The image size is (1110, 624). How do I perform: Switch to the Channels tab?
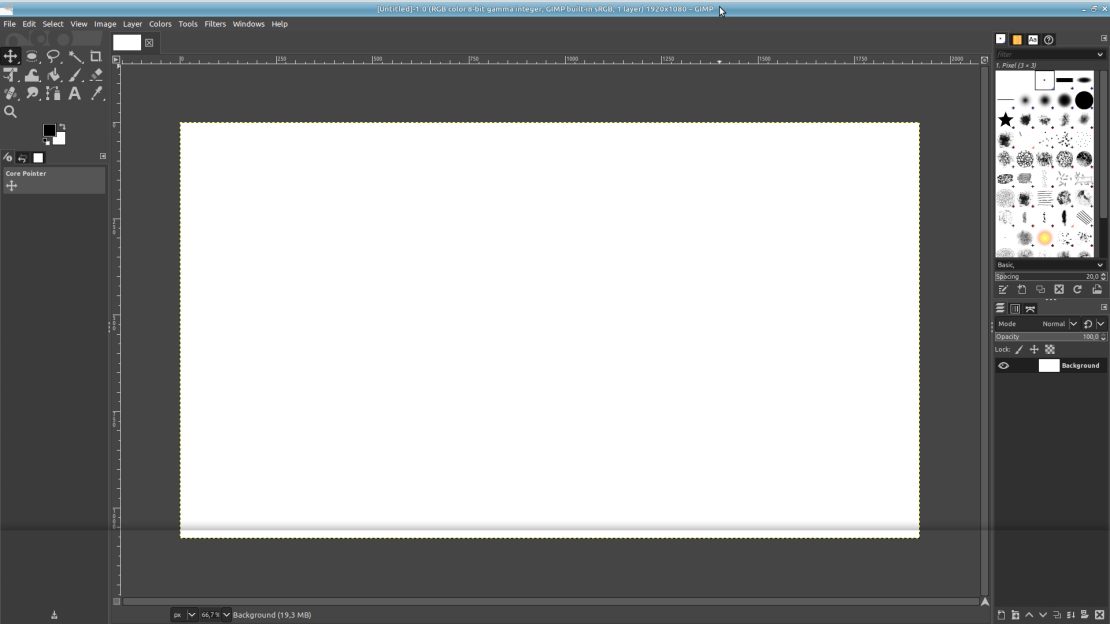pyautogui.click(x=1017, y=308)
